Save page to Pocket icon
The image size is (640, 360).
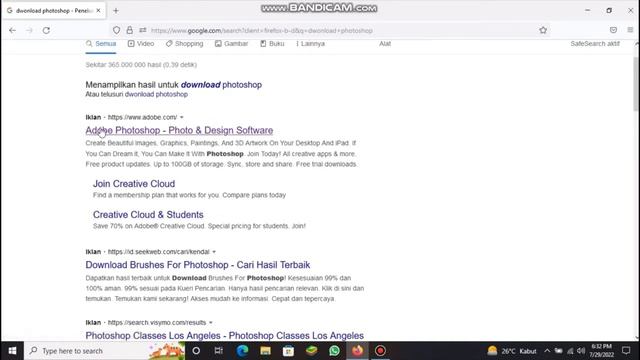[x=613, y=30]
